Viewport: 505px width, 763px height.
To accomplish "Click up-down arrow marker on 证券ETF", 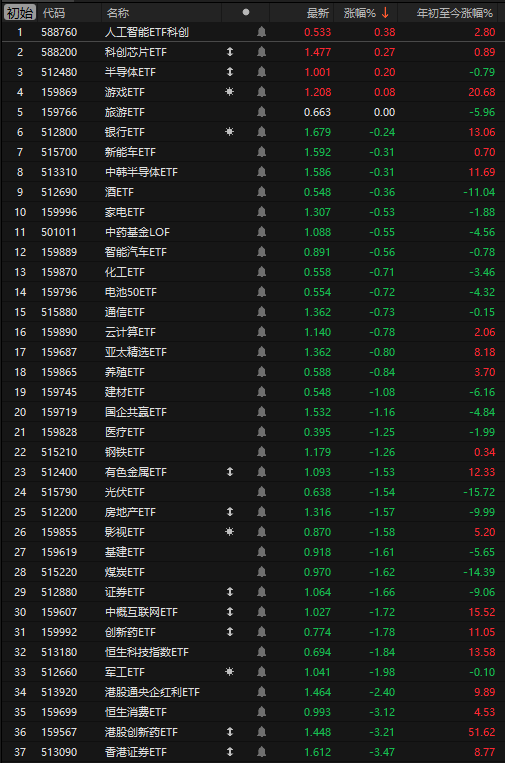I will tap(230, 591).
